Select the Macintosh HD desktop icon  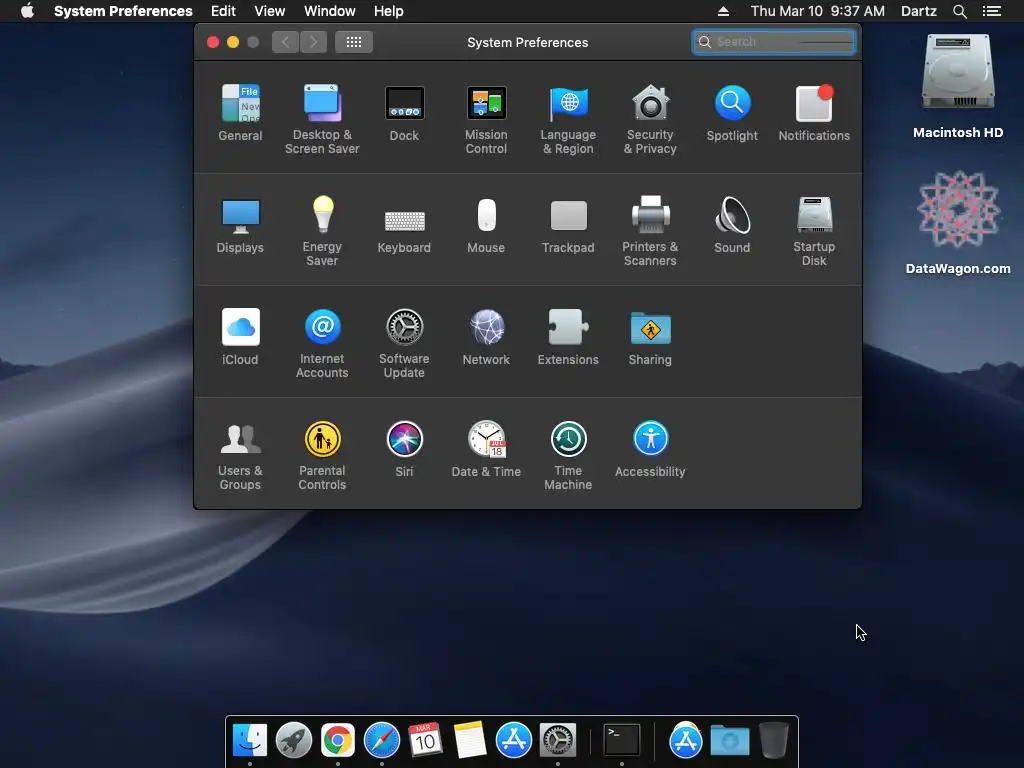click(957, 86)
